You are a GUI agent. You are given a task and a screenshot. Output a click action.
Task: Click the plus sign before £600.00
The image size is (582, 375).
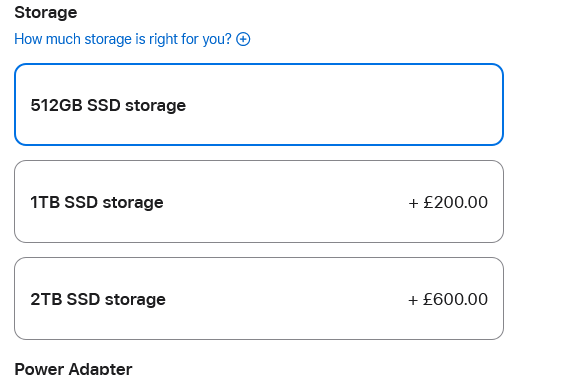coord(413,300)
